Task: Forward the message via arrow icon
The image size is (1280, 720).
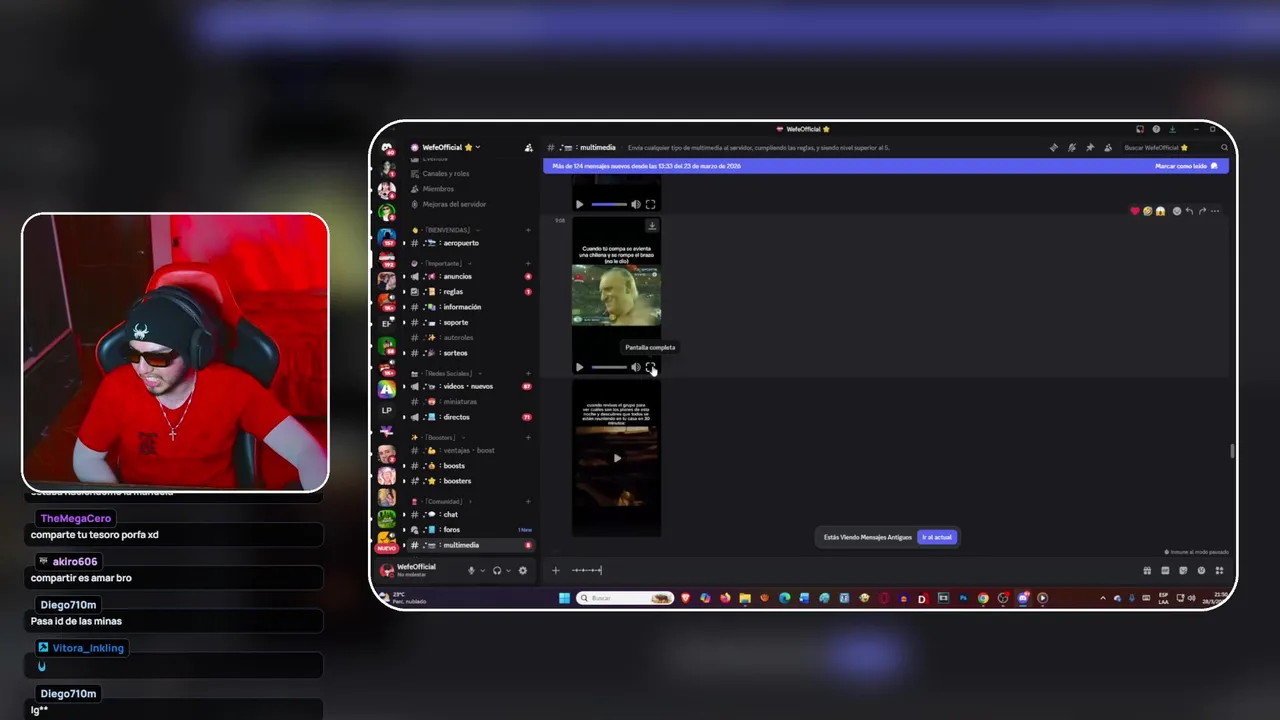Action: point(1202,211)
